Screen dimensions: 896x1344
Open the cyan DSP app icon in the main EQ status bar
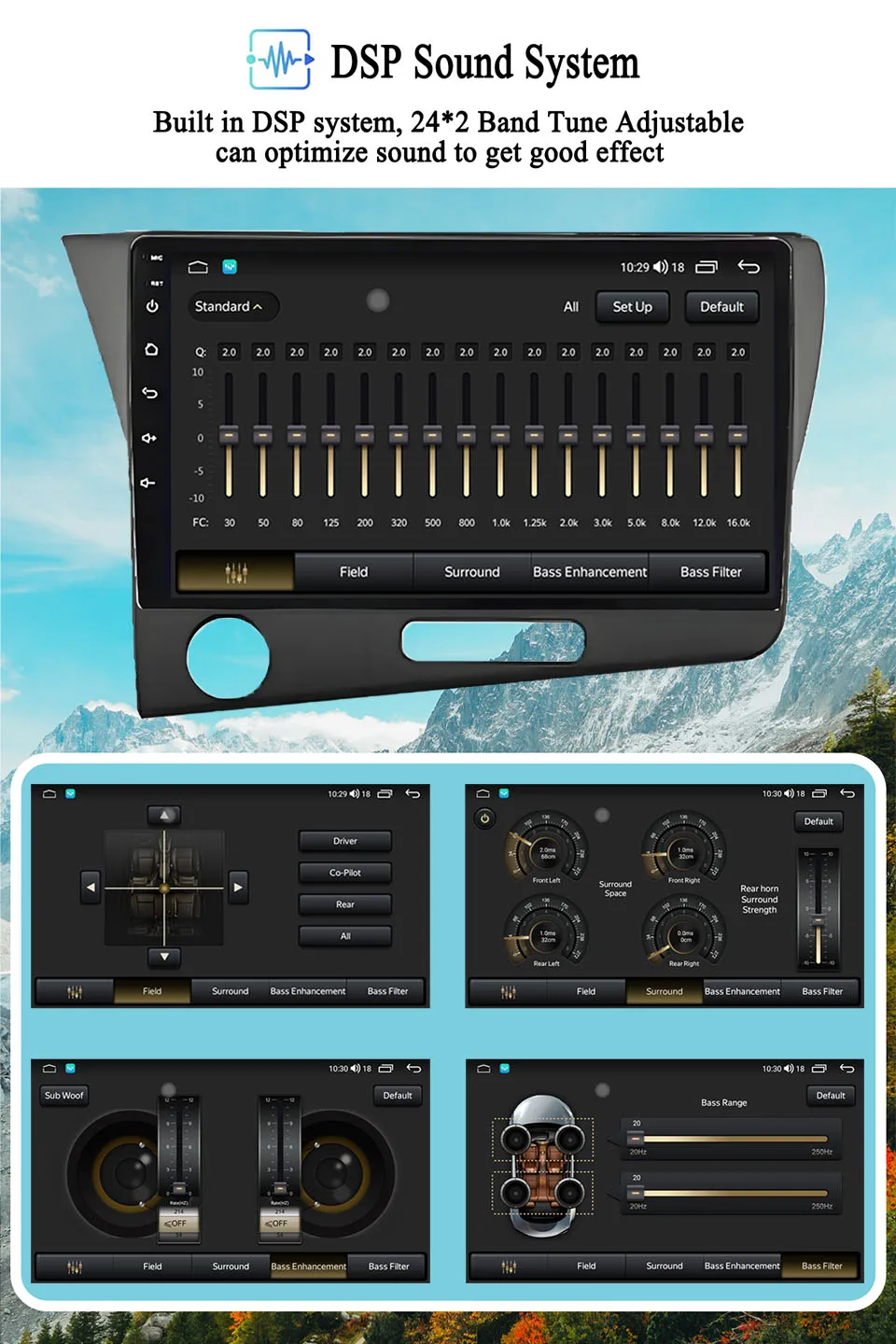[230, 267]
